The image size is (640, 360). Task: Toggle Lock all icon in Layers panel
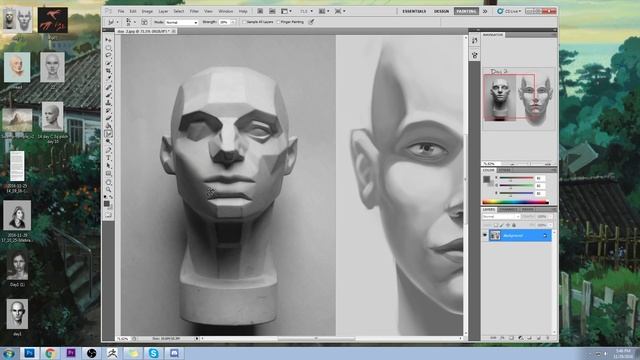[514, 225]
